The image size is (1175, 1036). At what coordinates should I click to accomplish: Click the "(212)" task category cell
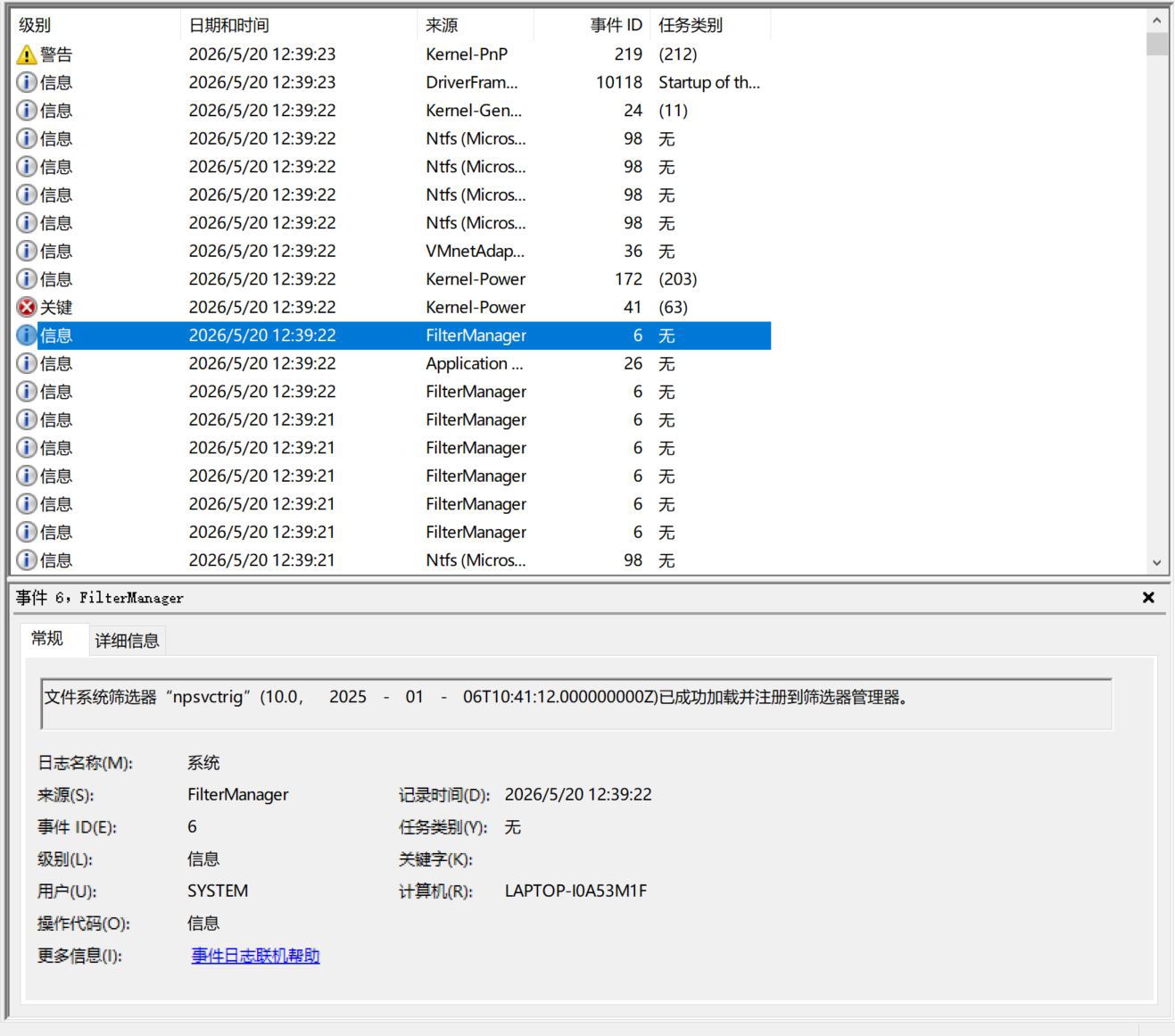[x=678, y=54]
